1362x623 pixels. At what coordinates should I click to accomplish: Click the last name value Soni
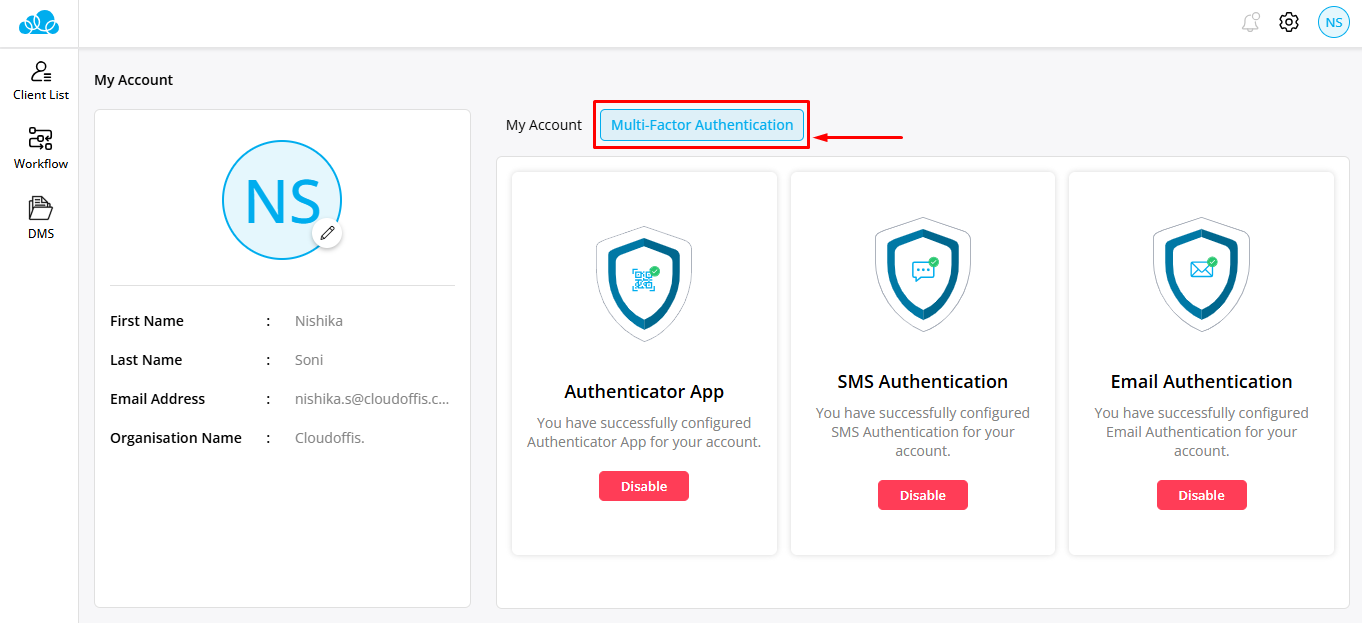click(x=309, y=360)
